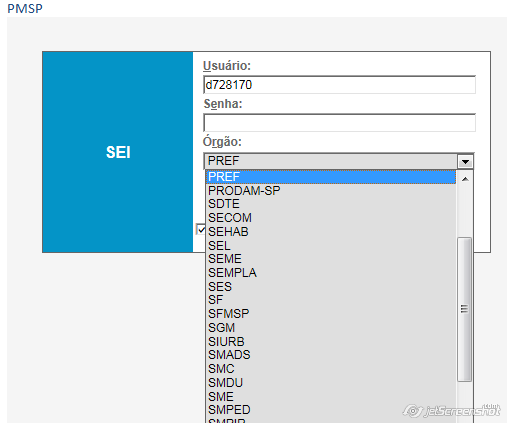Select PREF highlighted option

(x=331, y=177)
